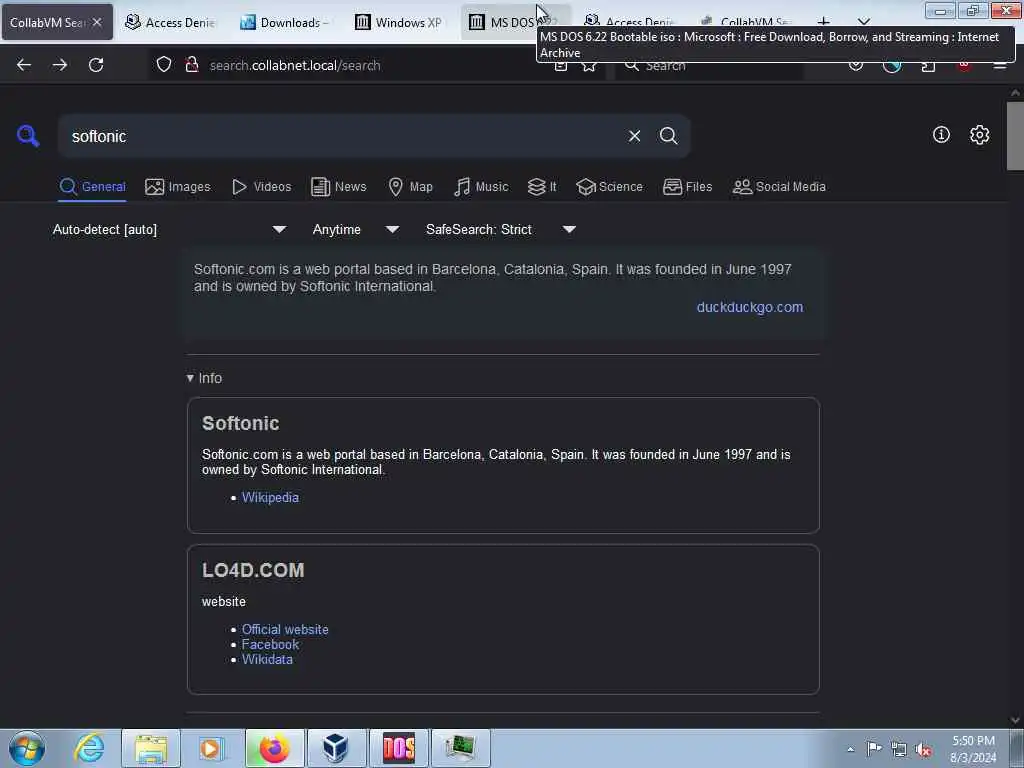Select the Images search category
Viewport: 1024px width, 768px height.
click(178, 187)
